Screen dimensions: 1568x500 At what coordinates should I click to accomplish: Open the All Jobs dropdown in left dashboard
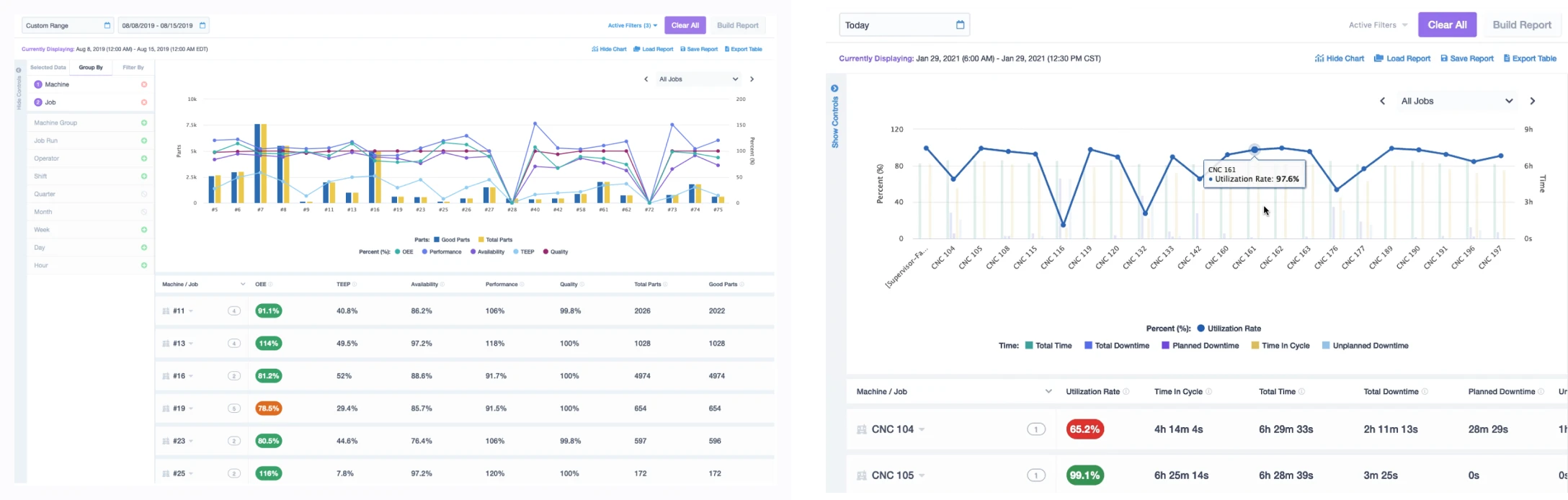698,79
